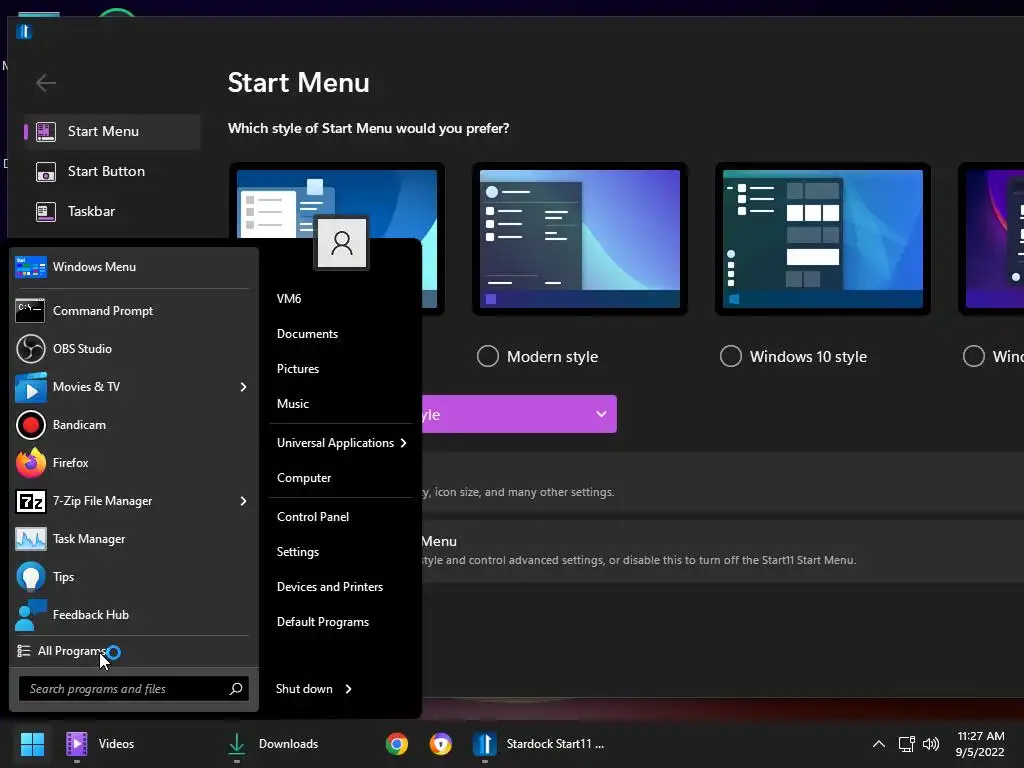
Task: Open Settings in start menu
Action: [298, 552]
